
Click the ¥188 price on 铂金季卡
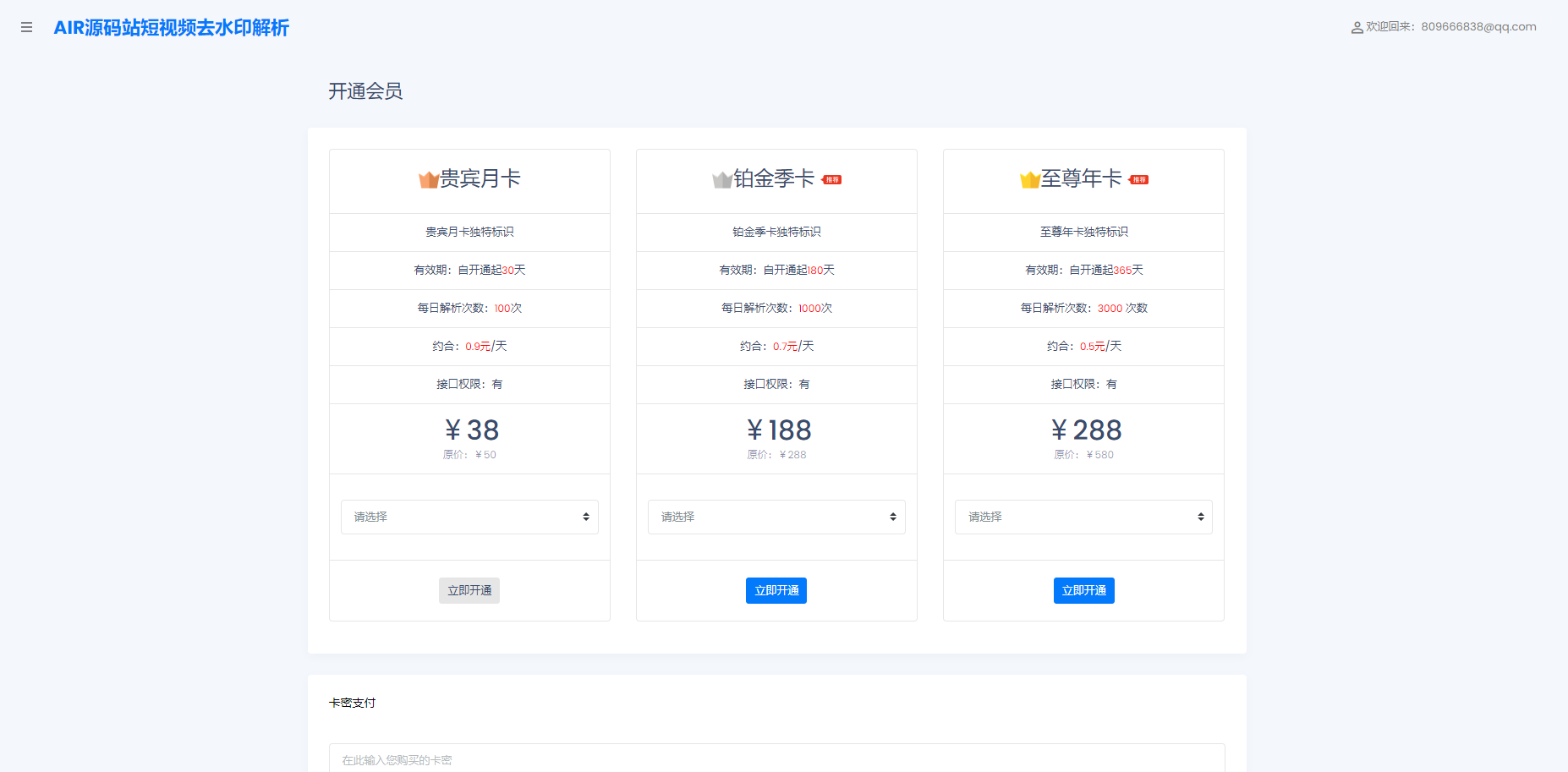(x=778, y=430)
